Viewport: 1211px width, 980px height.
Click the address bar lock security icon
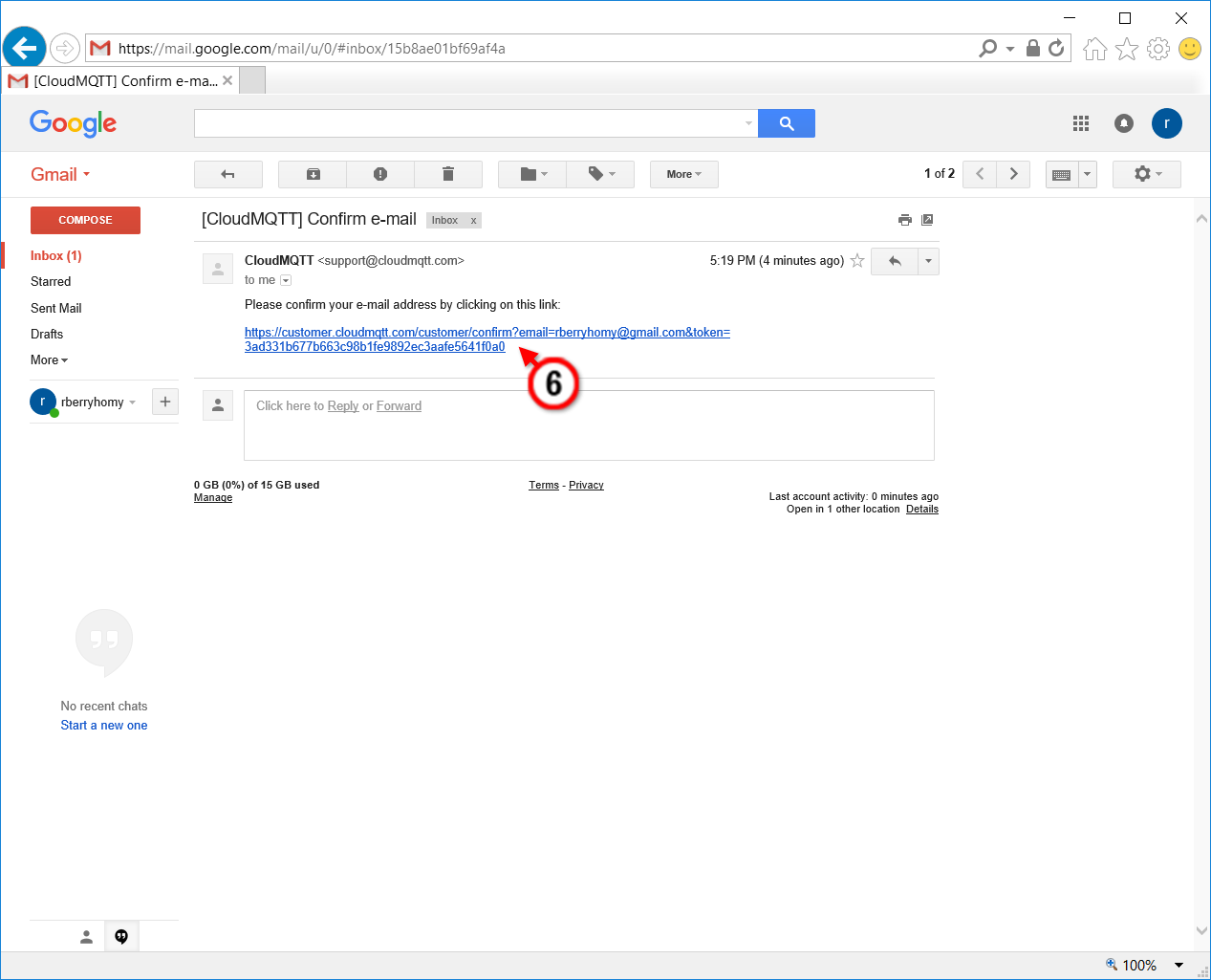[1033, 48]
